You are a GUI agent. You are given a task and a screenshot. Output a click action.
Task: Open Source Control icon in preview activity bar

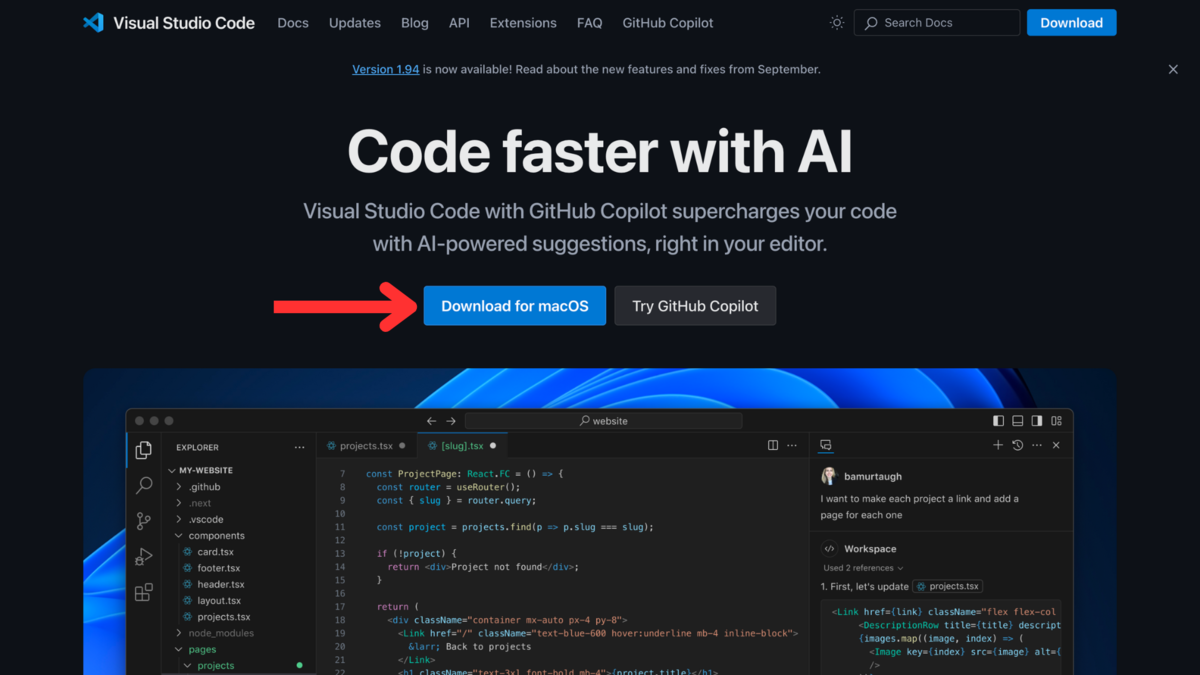pos(144,521)
